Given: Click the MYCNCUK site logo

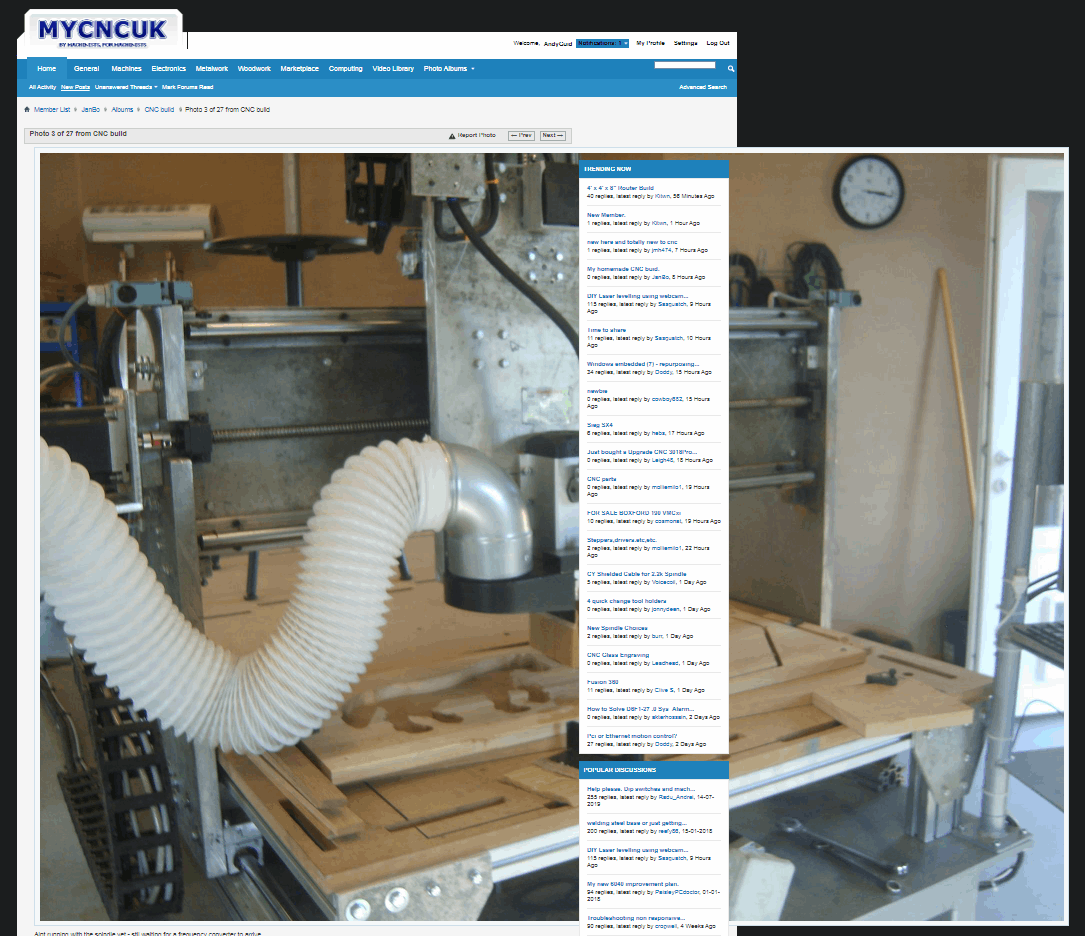Looking at the screenshot, I should (x=103, y=31).
